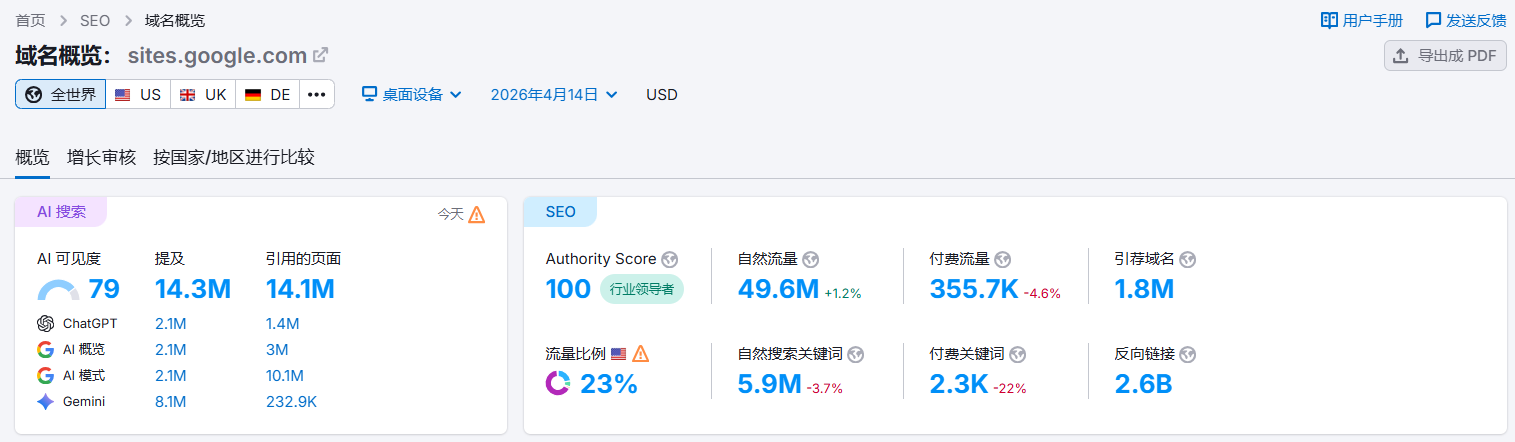Open the 2.3K paid keywords value

pos(960,384)
